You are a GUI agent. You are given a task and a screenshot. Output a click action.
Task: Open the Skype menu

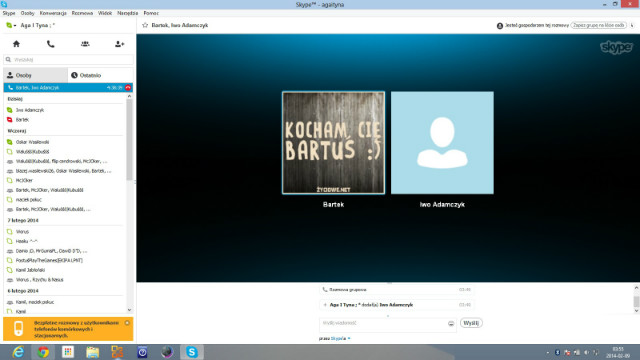pos(9,13)
